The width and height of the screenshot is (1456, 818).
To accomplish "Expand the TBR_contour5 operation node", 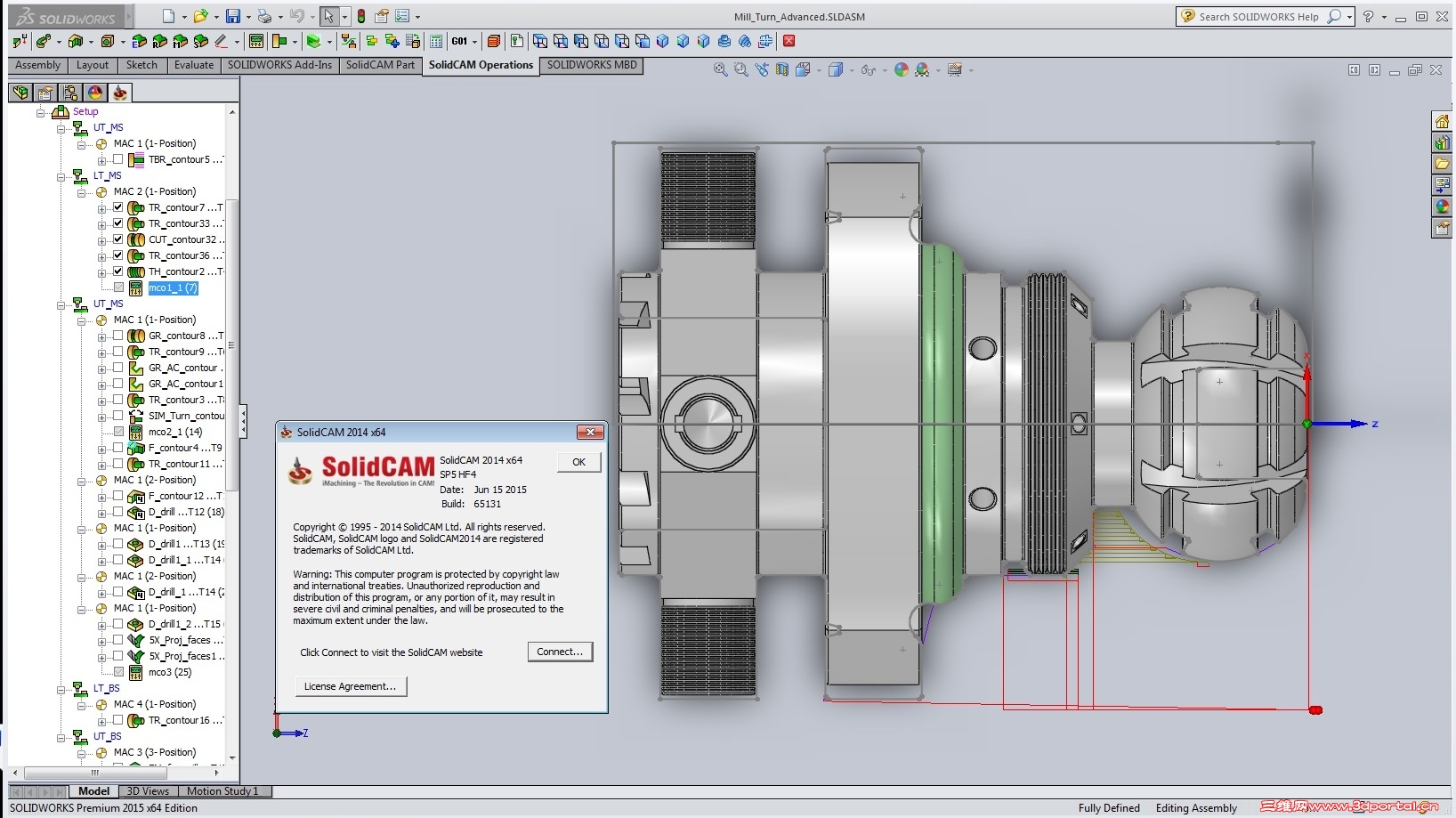I will point(101,160).
